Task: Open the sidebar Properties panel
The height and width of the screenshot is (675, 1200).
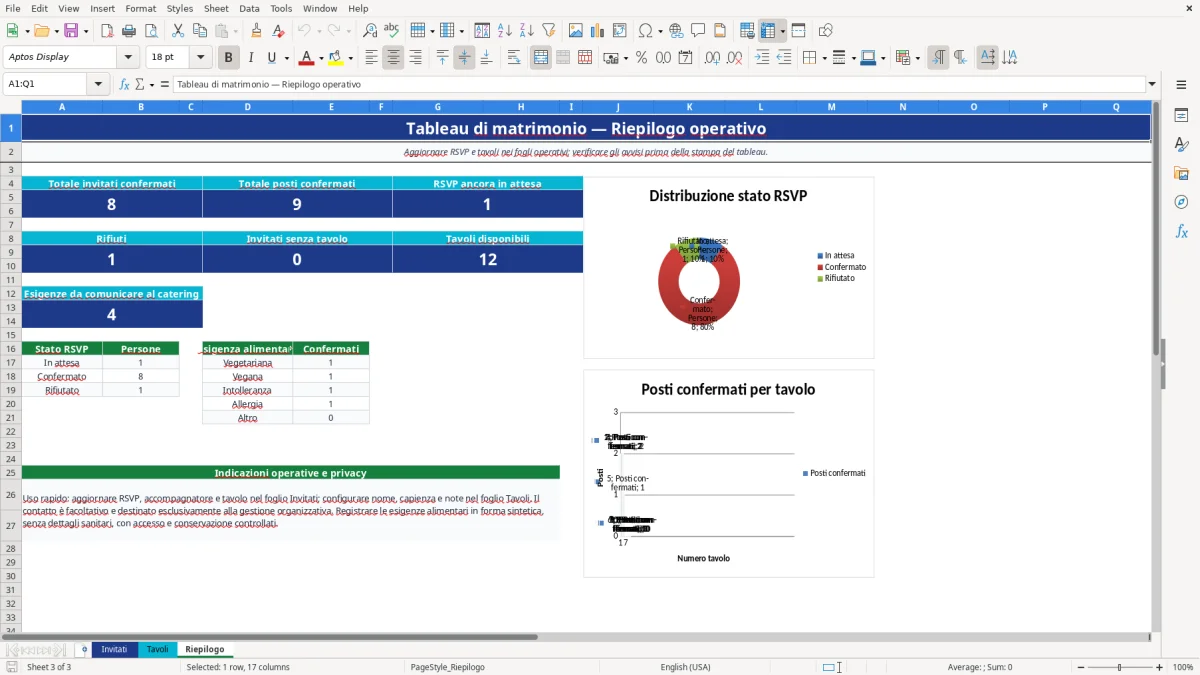Action: (x=1181, y=116)
